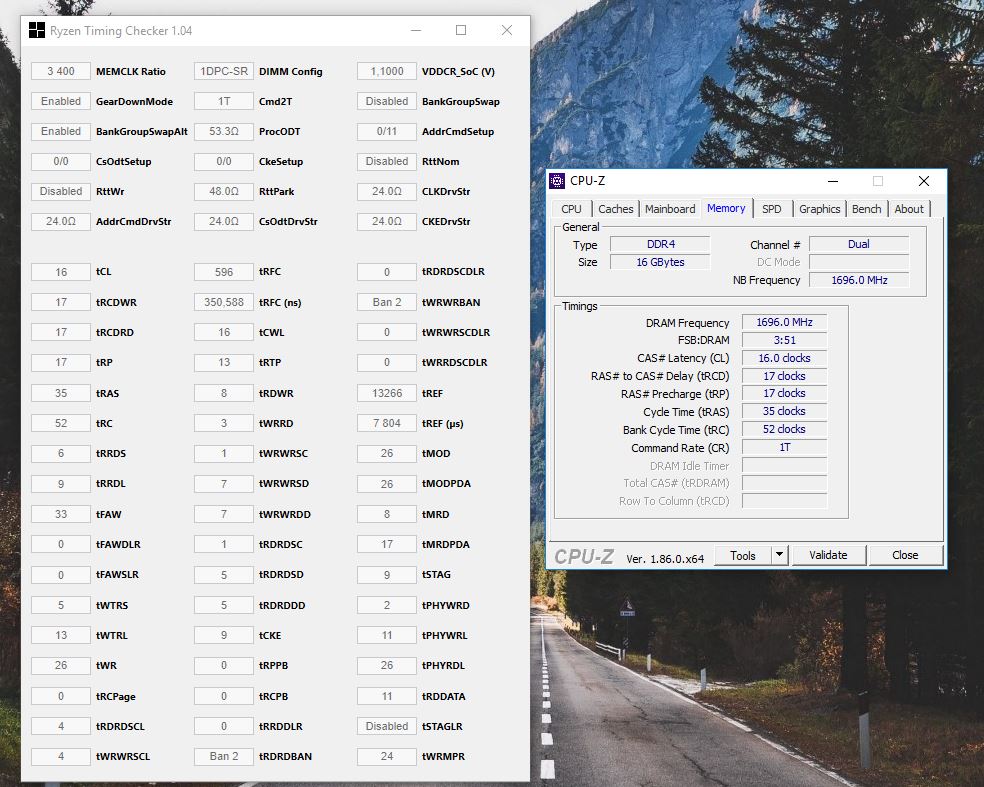
Task: Click the BankGroupSwap Disabled field
Action: pyautogui.click(x=387, y=101)
